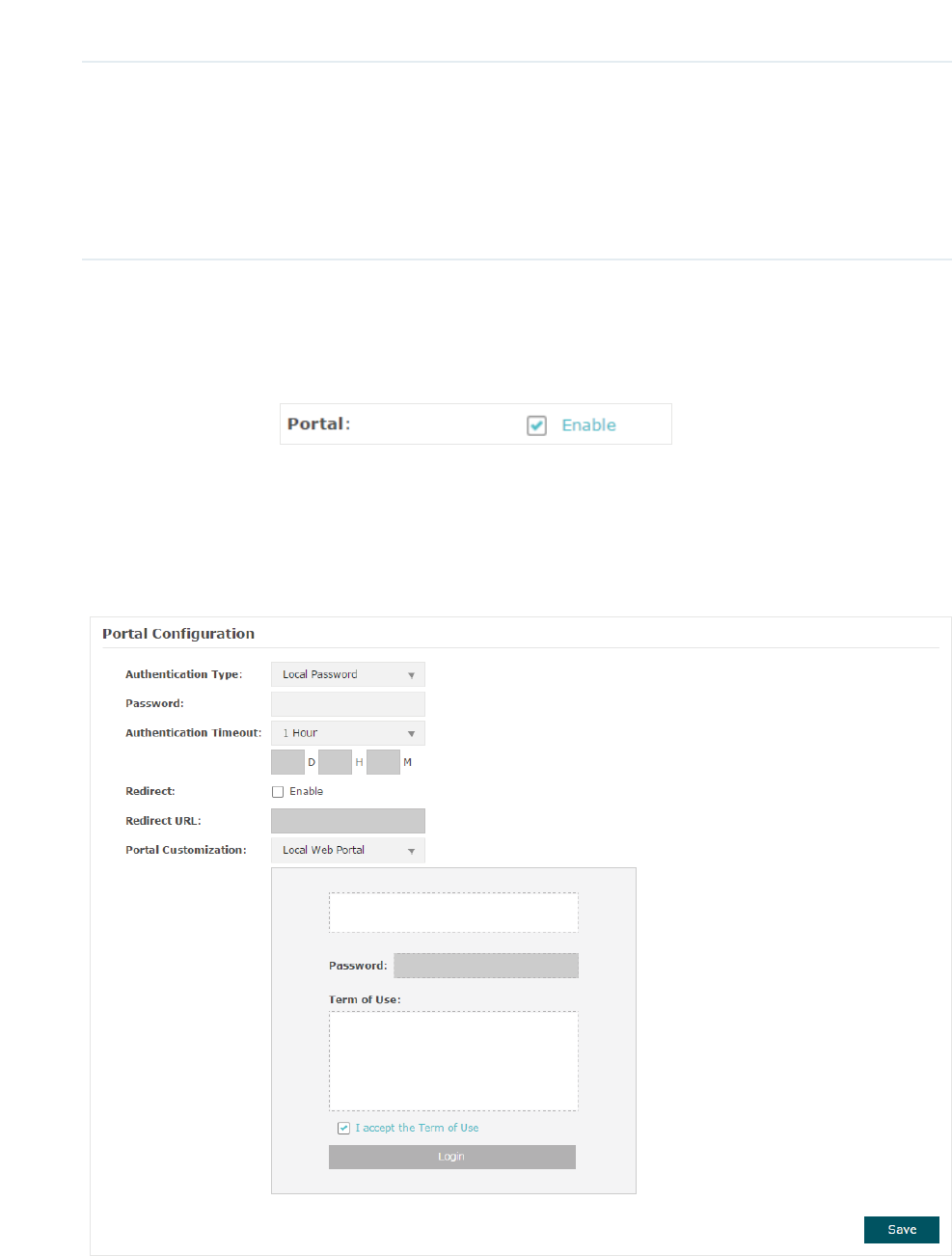This screenshot has height=1256, width=952.
Task: Click the Redirect URL field
Action: 347,821
